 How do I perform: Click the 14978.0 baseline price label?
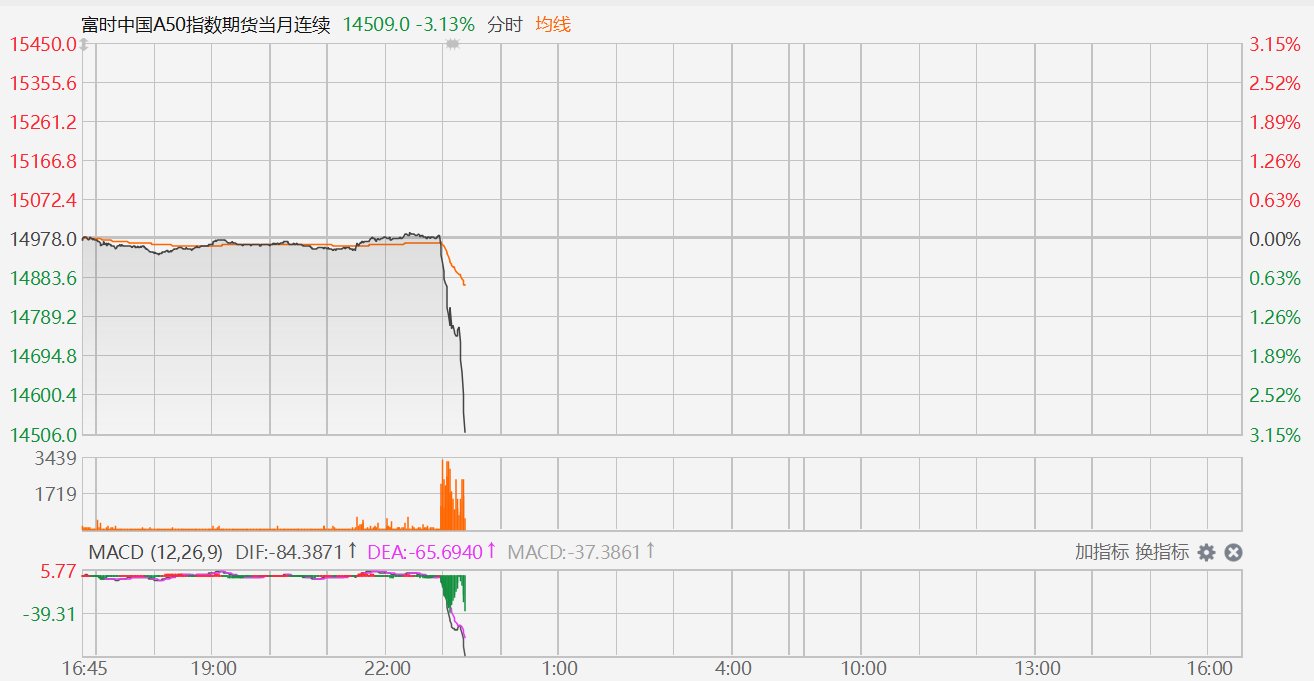(x=43, y=239)
